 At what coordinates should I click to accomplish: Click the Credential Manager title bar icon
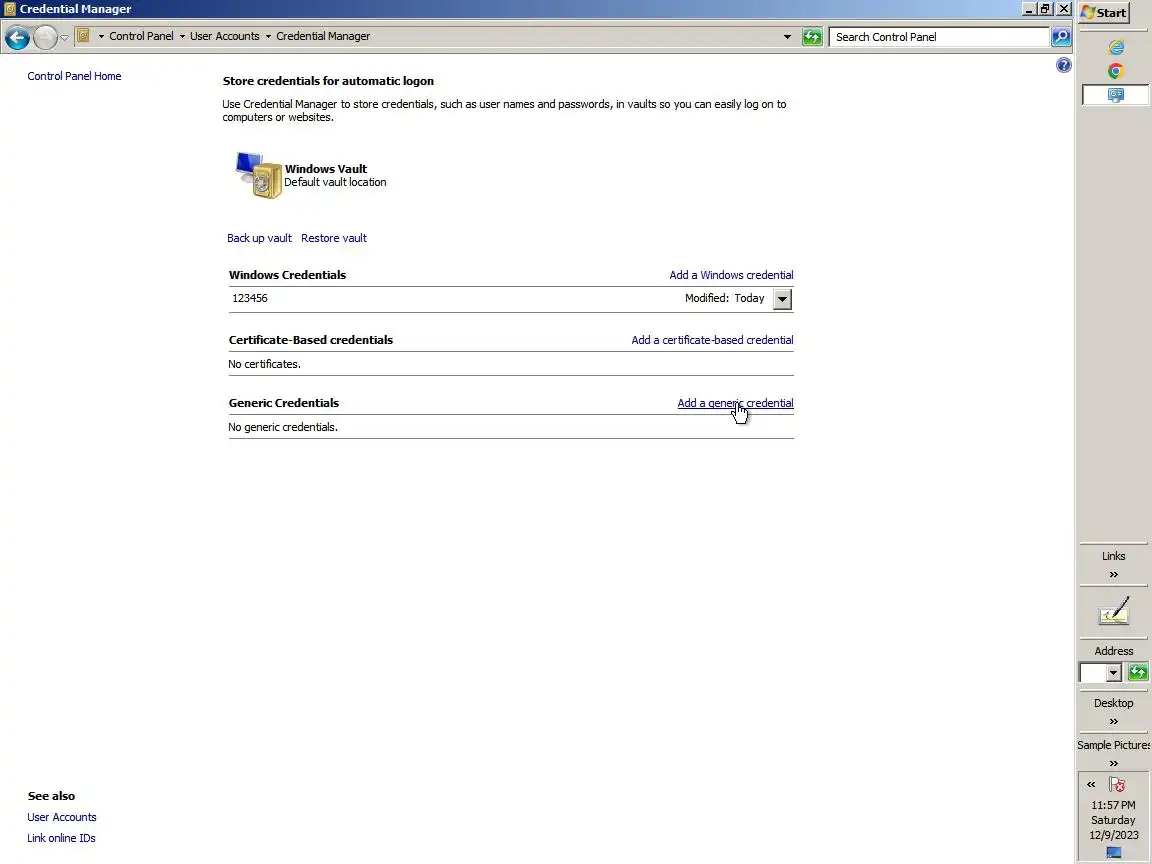click(x=10, y=9)
